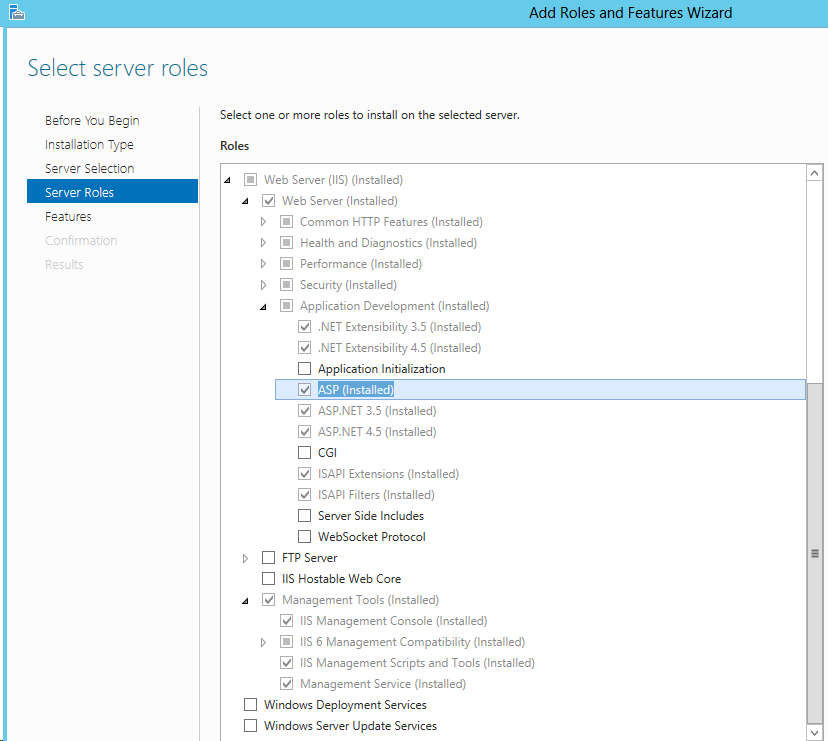Screen dimensions: 828x741
Task: Open the Installation Type step
Action: pyautogui.click(x=89, y=144)
